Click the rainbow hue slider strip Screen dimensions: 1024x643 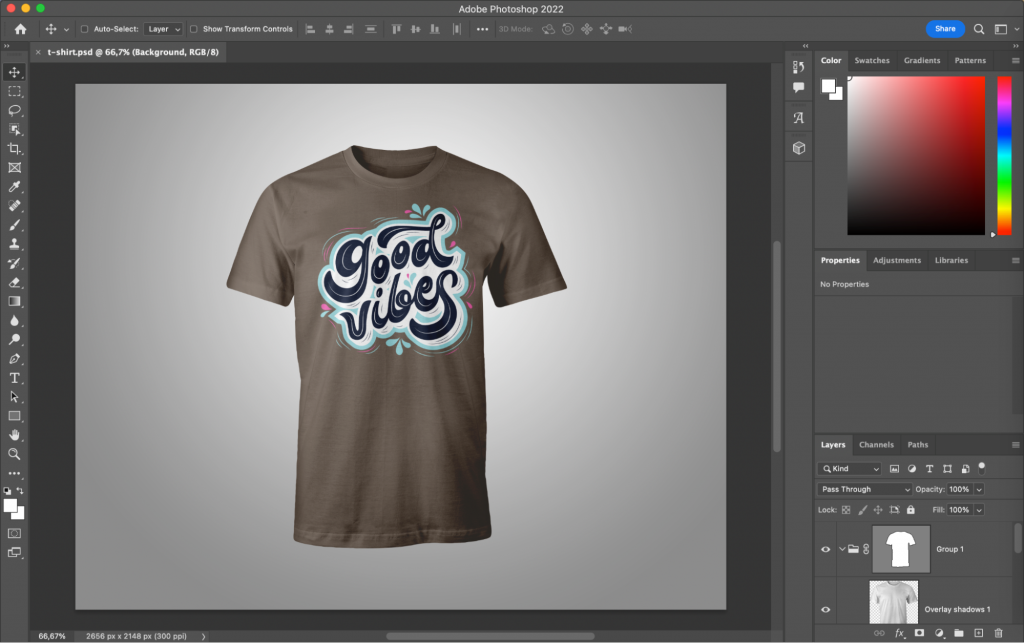(x=1004, y=155)
